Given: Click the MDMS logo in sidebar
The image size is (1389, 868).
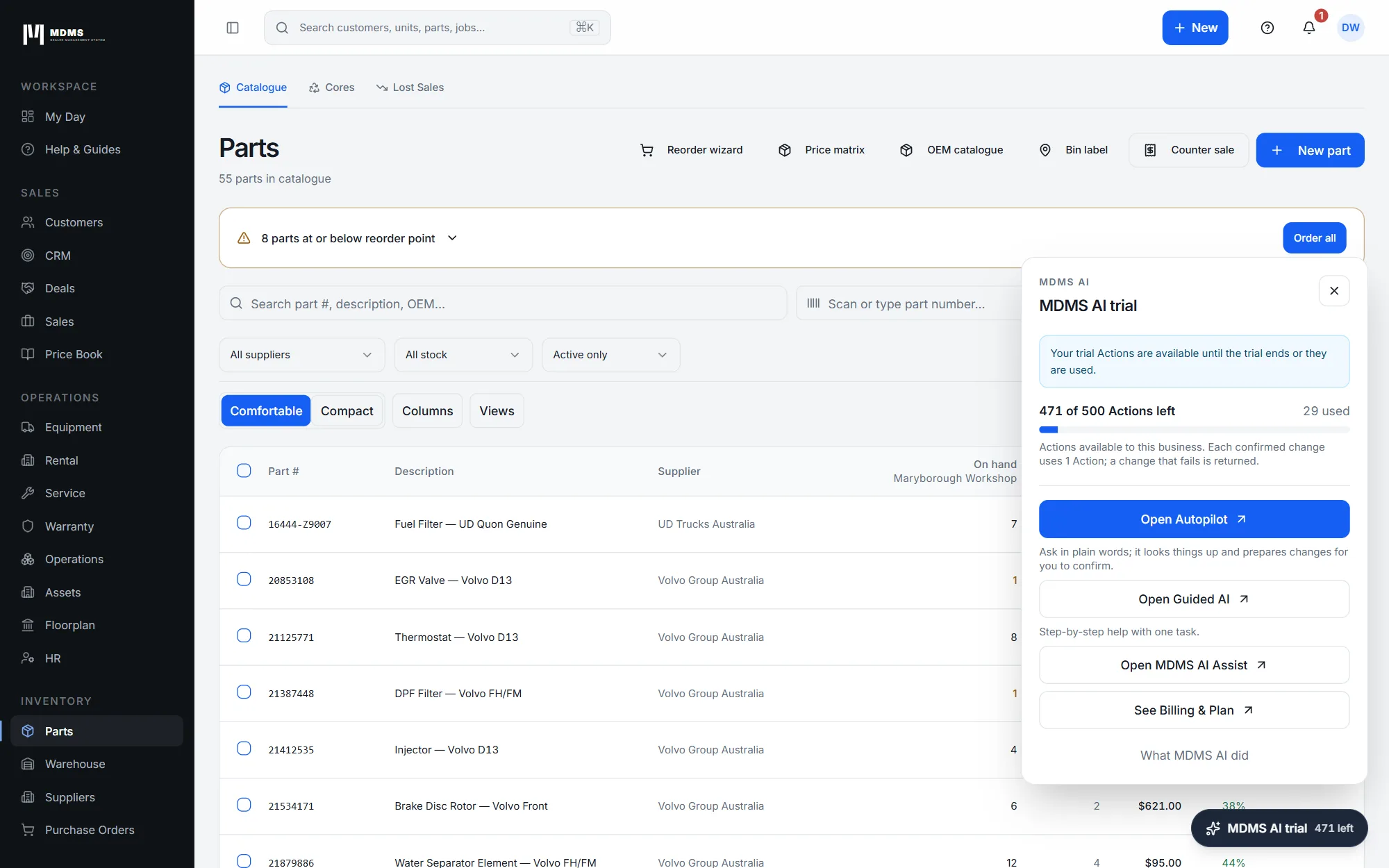Looking at the screenshot, I should [x=64, y=33].
